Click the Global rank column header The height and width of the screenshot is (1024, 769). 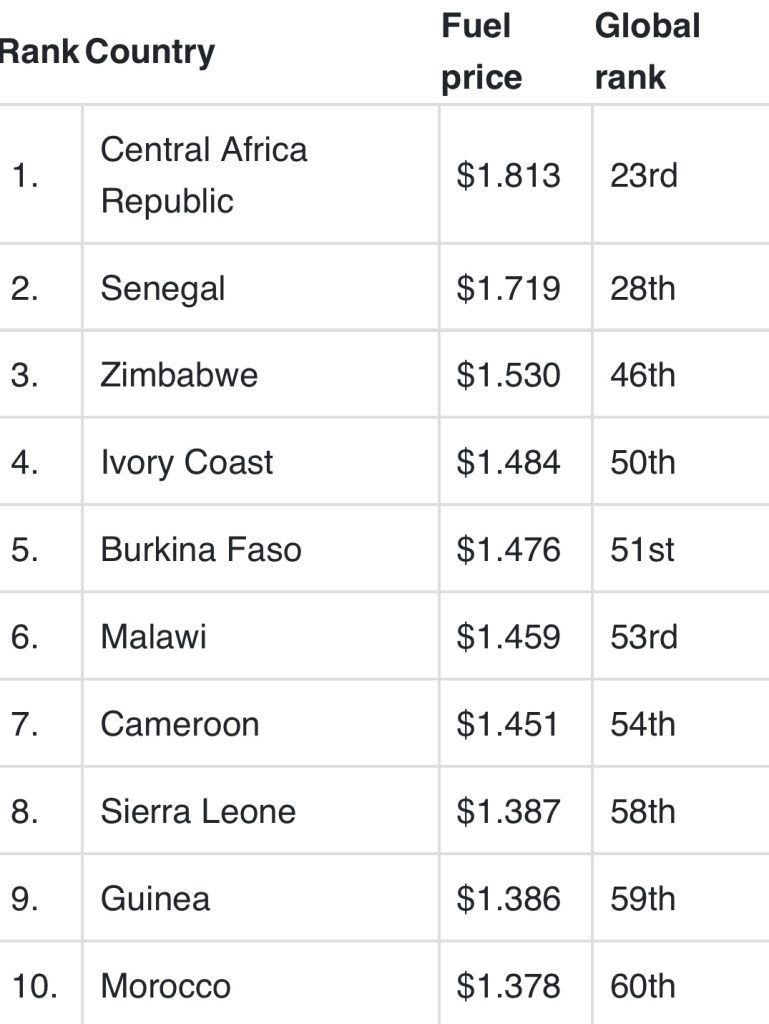tap(647, 52)
